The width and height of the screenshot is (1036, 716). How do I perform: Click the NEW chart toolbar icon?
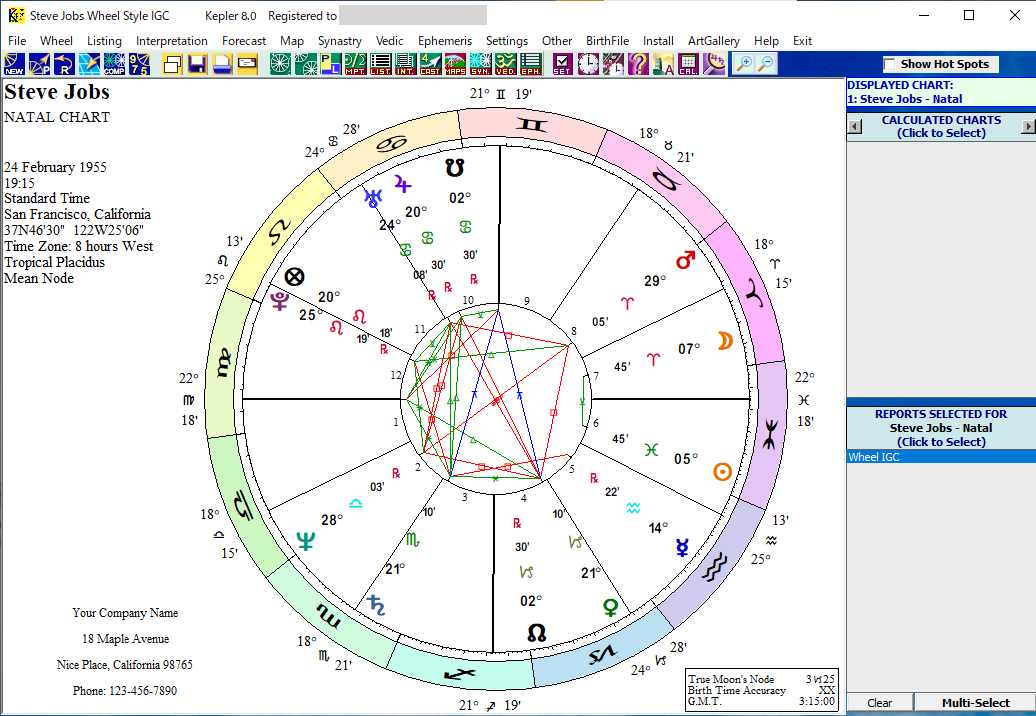[x=14, y=64]
